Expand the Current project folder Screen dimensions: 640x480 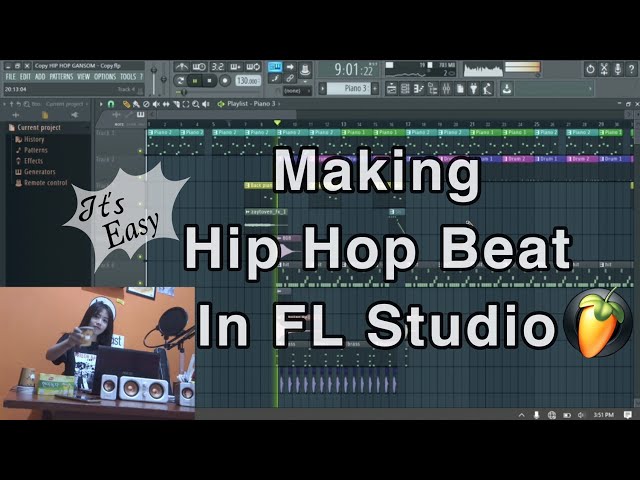[35, 128]
